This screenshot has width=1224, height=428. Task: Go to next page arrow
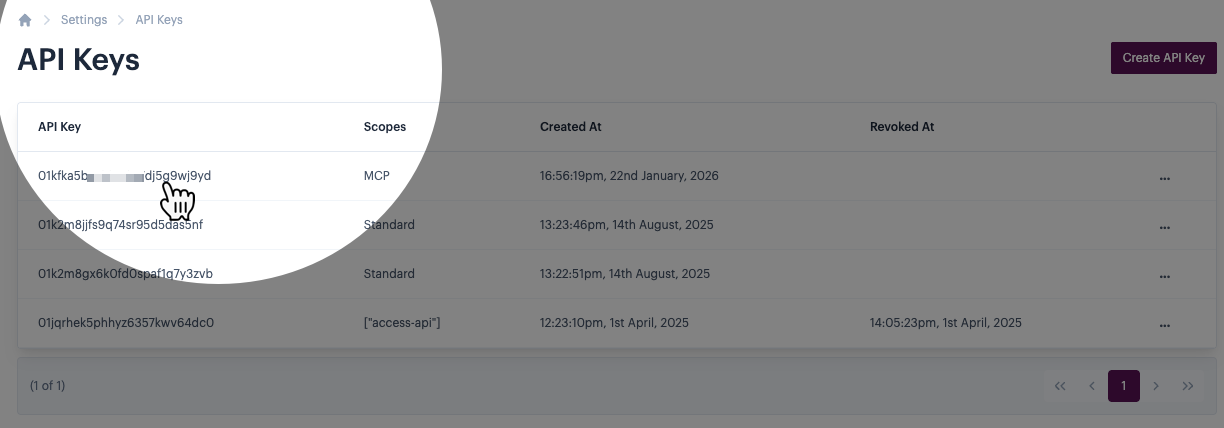pyautogui.click(x=1156, y=386)
